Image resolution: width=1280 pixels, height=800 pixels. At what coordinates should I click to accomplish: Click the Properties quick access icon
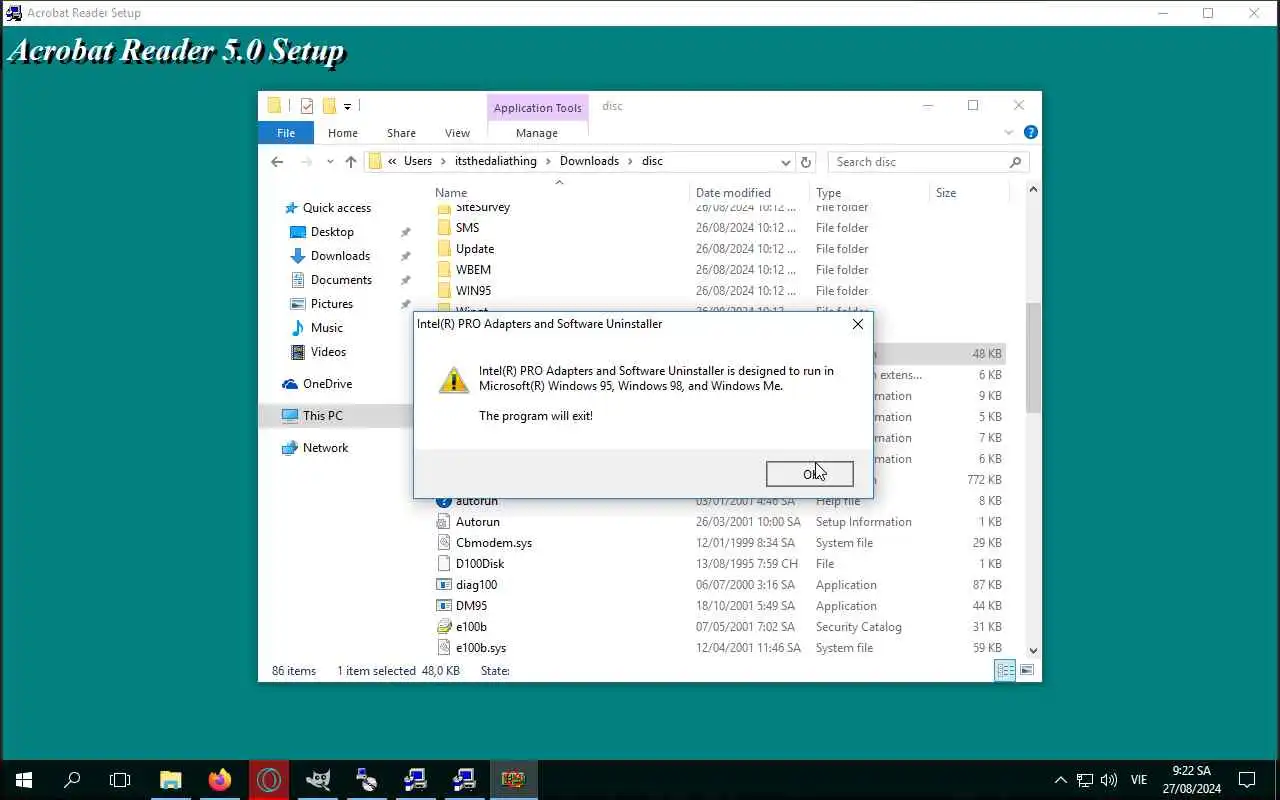[306, 106]
